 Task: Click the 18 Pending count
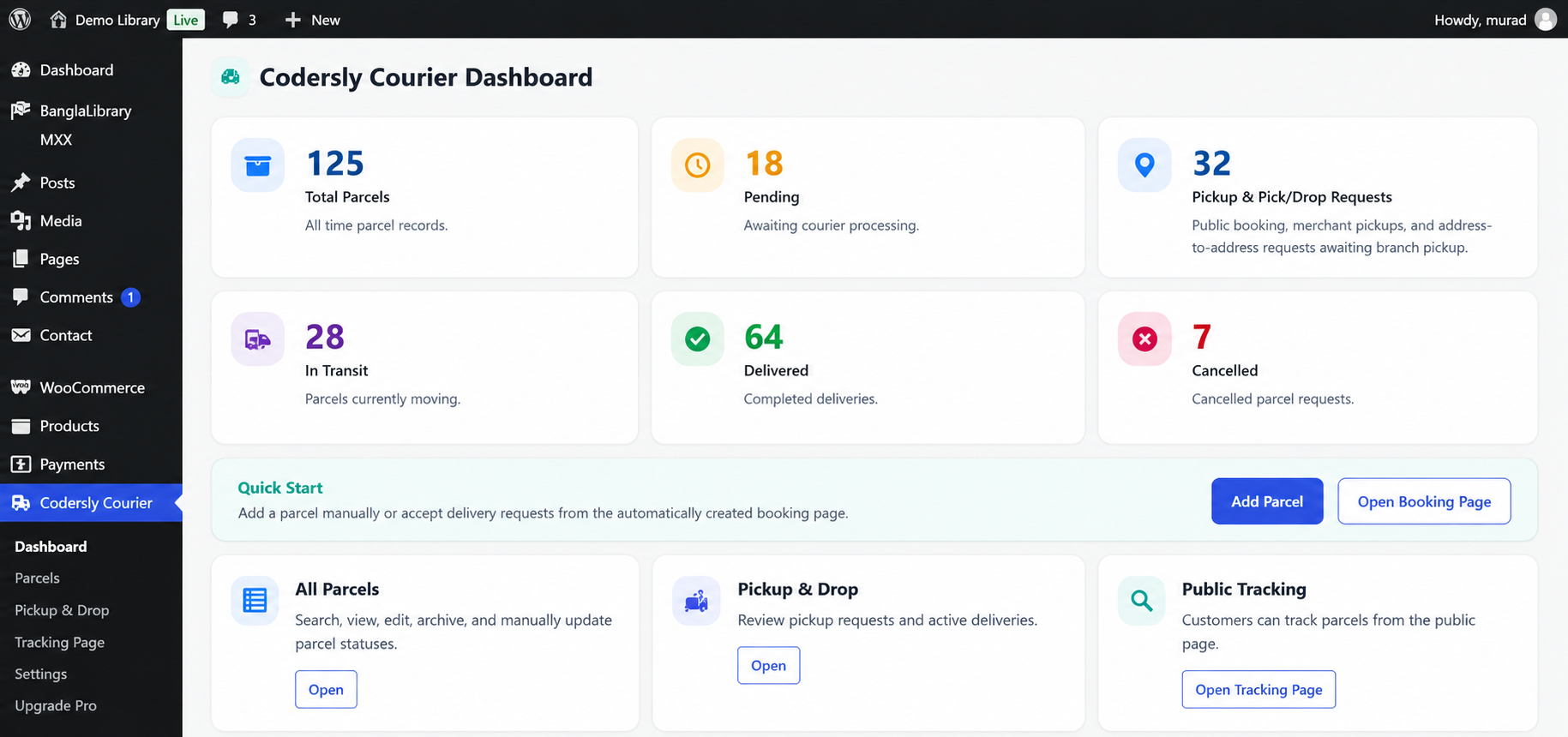764,163
